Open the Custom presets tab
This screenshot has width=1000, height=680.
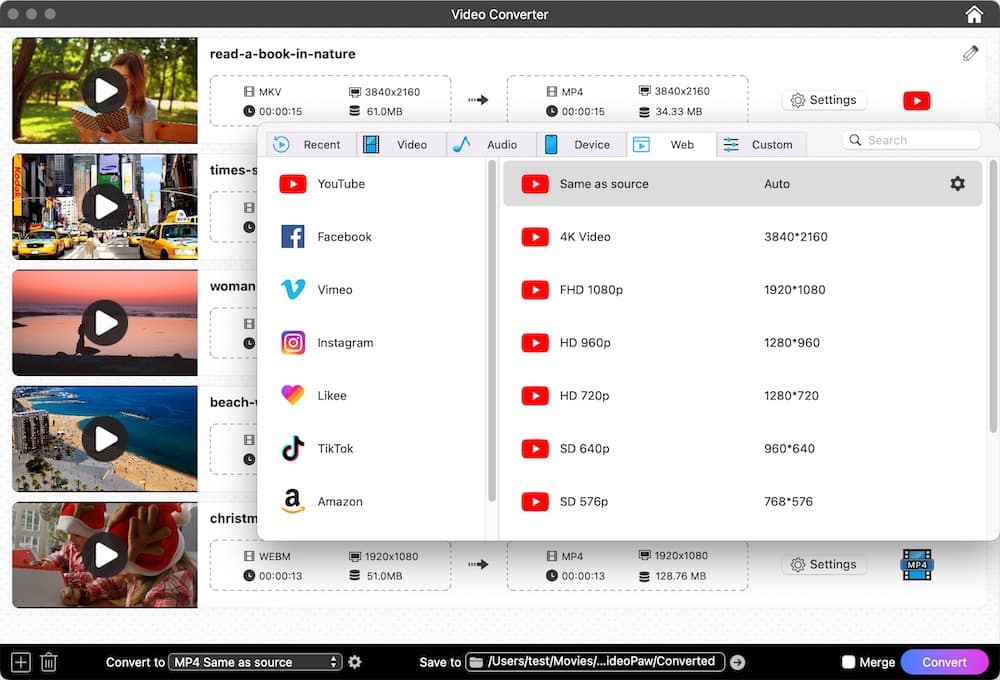(x=762, y=144)
